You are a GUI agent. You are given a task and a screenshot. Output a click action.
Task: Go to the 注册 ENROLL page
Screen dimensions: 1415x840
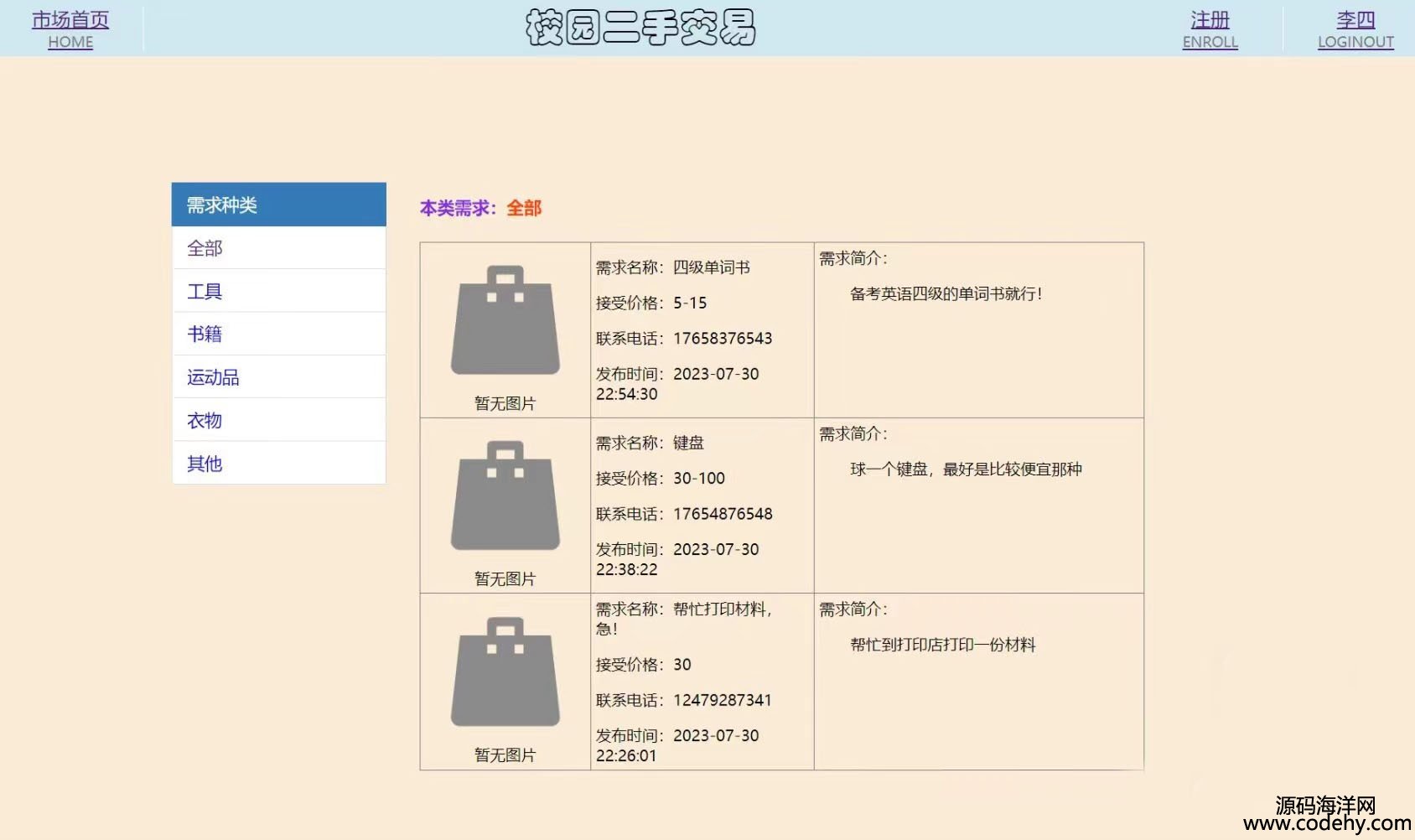[x=1210, y=29]
